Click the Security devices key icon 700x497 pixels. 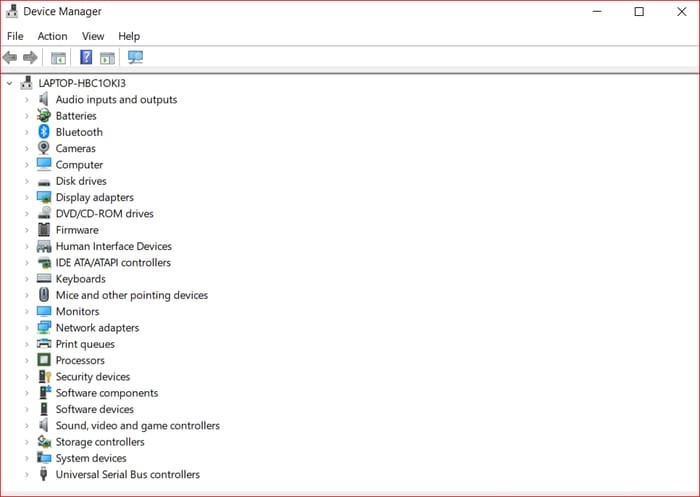(45, 376)
